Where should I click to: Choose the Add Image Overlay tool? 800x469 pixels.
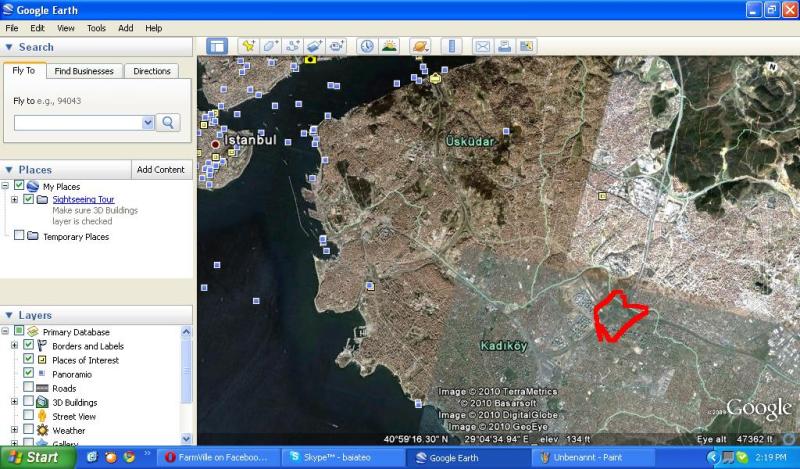(314, 46)
